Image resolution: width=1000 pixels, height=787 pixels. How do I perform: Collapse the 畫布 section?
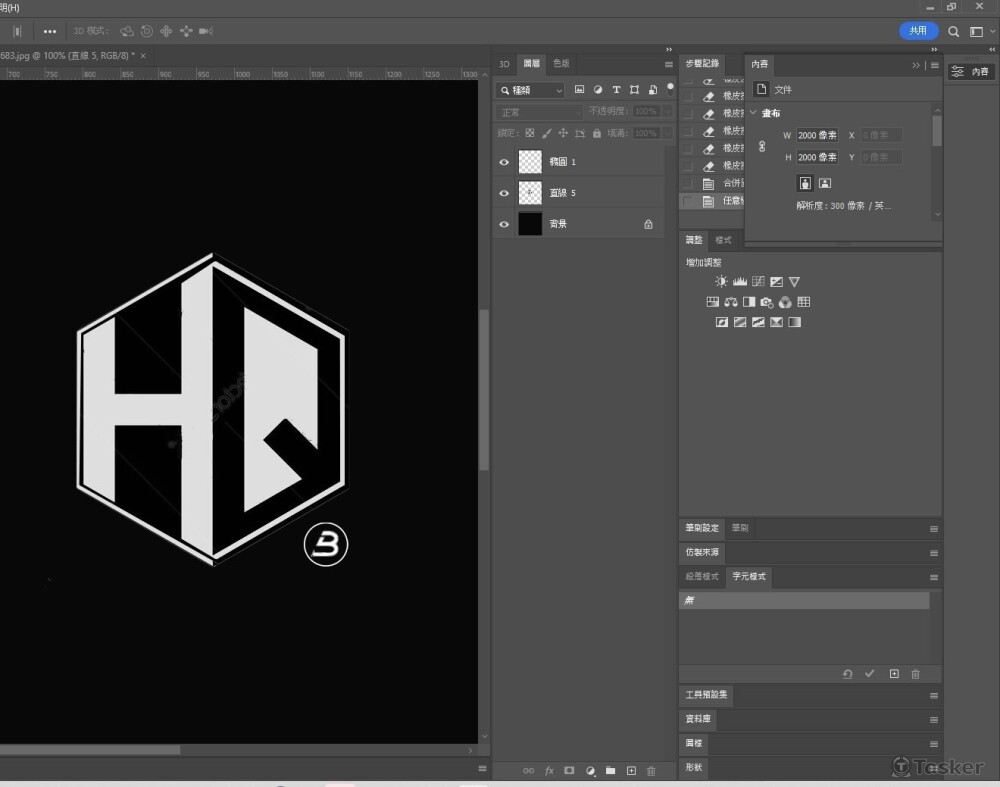[x=754, y=113]
